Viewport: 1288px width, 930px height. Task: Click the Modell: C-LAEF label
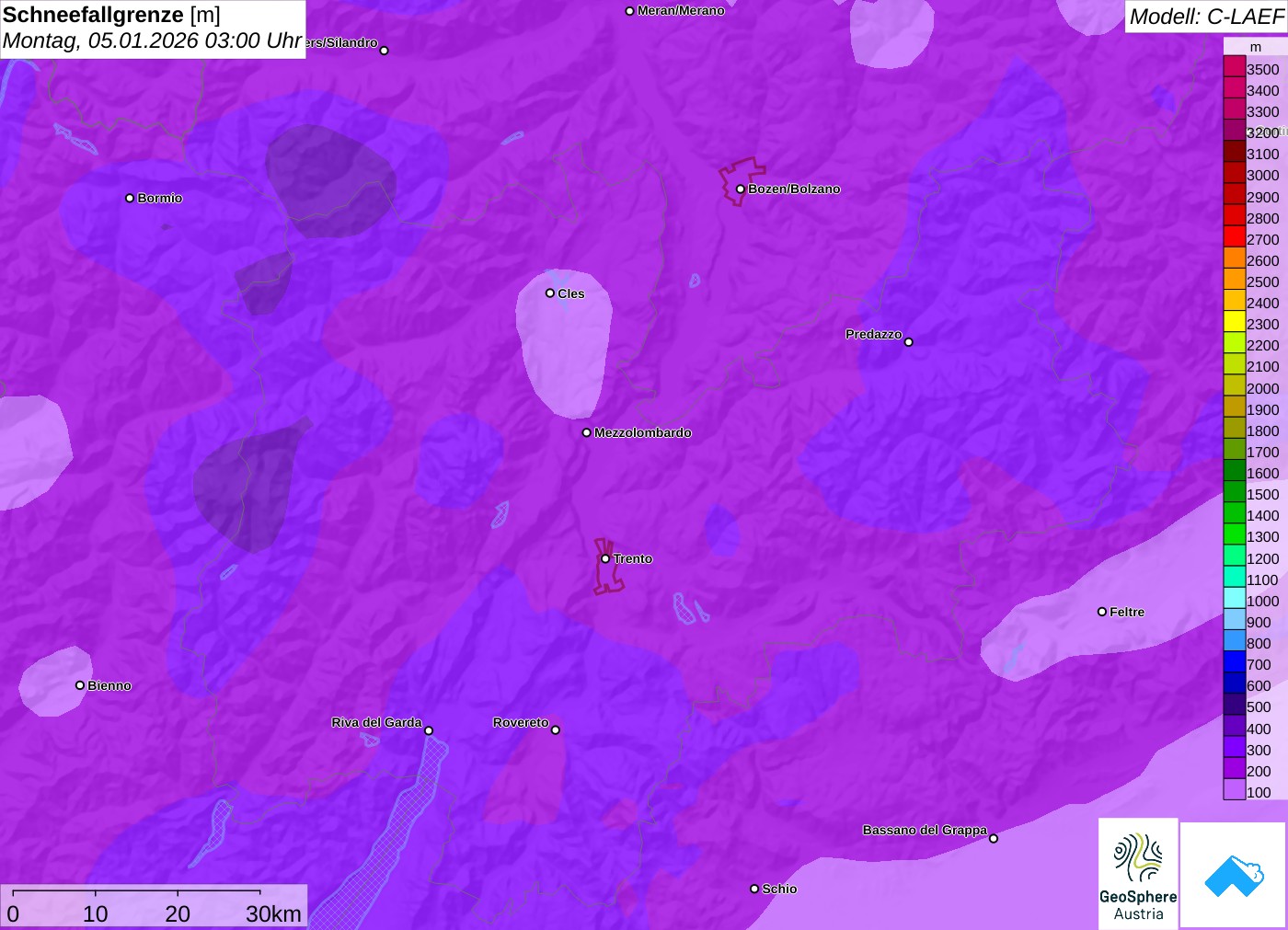(x=1206, y=17)
